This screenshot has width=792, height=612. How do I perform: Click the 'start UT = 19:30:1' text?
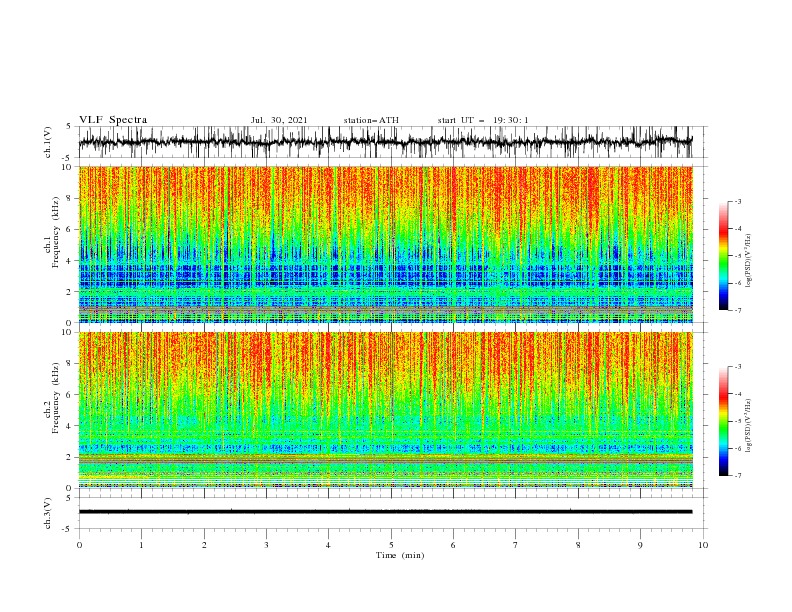[x=483, y=120]
